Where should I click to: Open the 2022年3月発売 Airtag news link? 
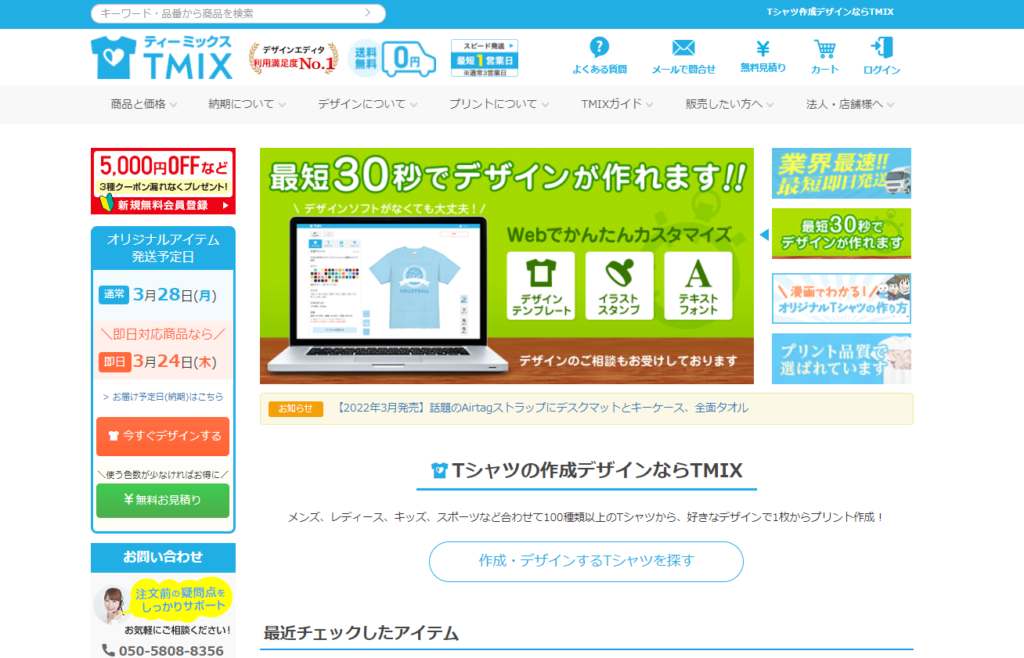coord(542,408)
